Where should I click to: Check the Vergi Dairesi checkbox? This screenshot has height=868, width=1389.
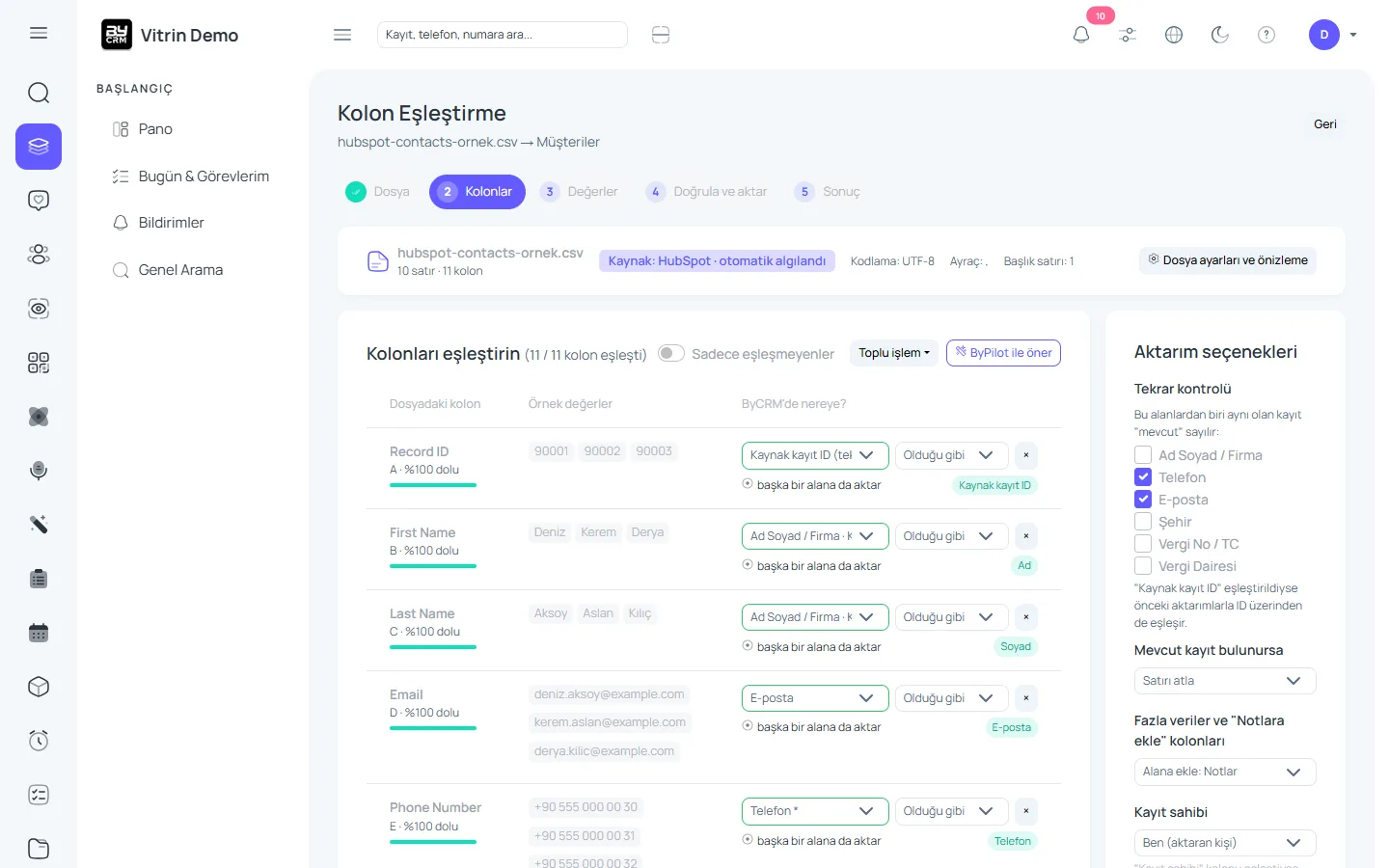pyautogui.click(x=1143, y=565)
